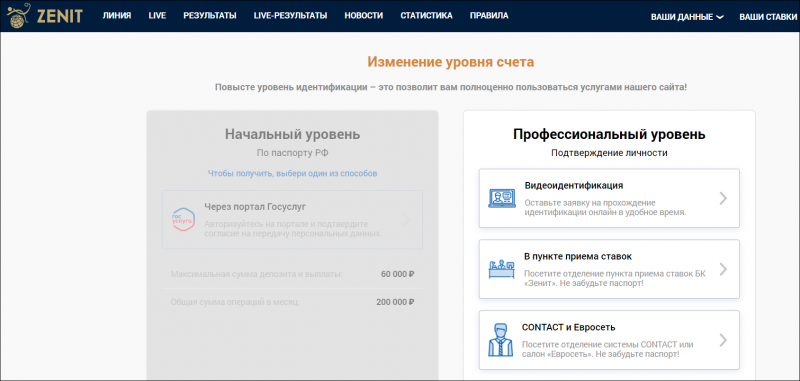
Task: Open ВАШИ СТАВКИ in the header
Action: click(x=768, y=17)
